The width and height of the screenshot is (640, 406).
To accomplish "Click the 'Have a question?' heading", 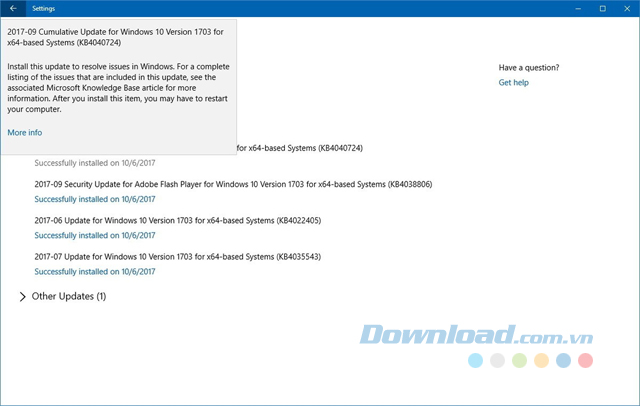I will (x=529, y=67).
